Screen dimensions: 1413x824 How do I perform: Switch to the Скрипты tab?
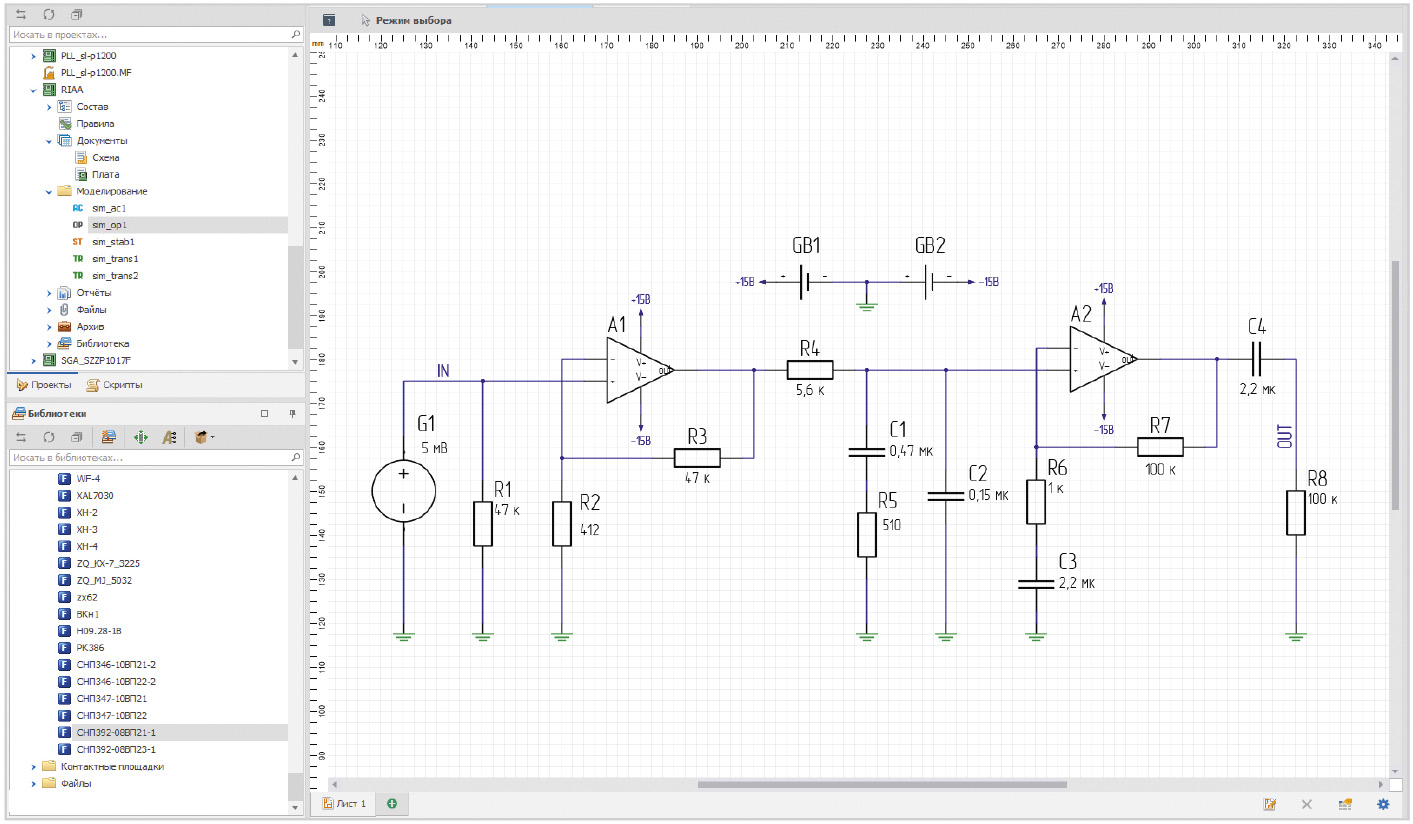pos(114,385)
